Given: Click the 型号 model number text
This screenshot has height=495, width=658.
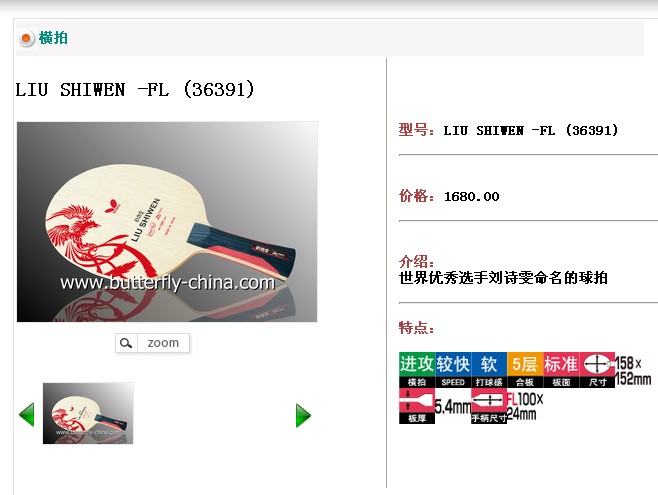Looking at the screenshot, I should 531,130.
